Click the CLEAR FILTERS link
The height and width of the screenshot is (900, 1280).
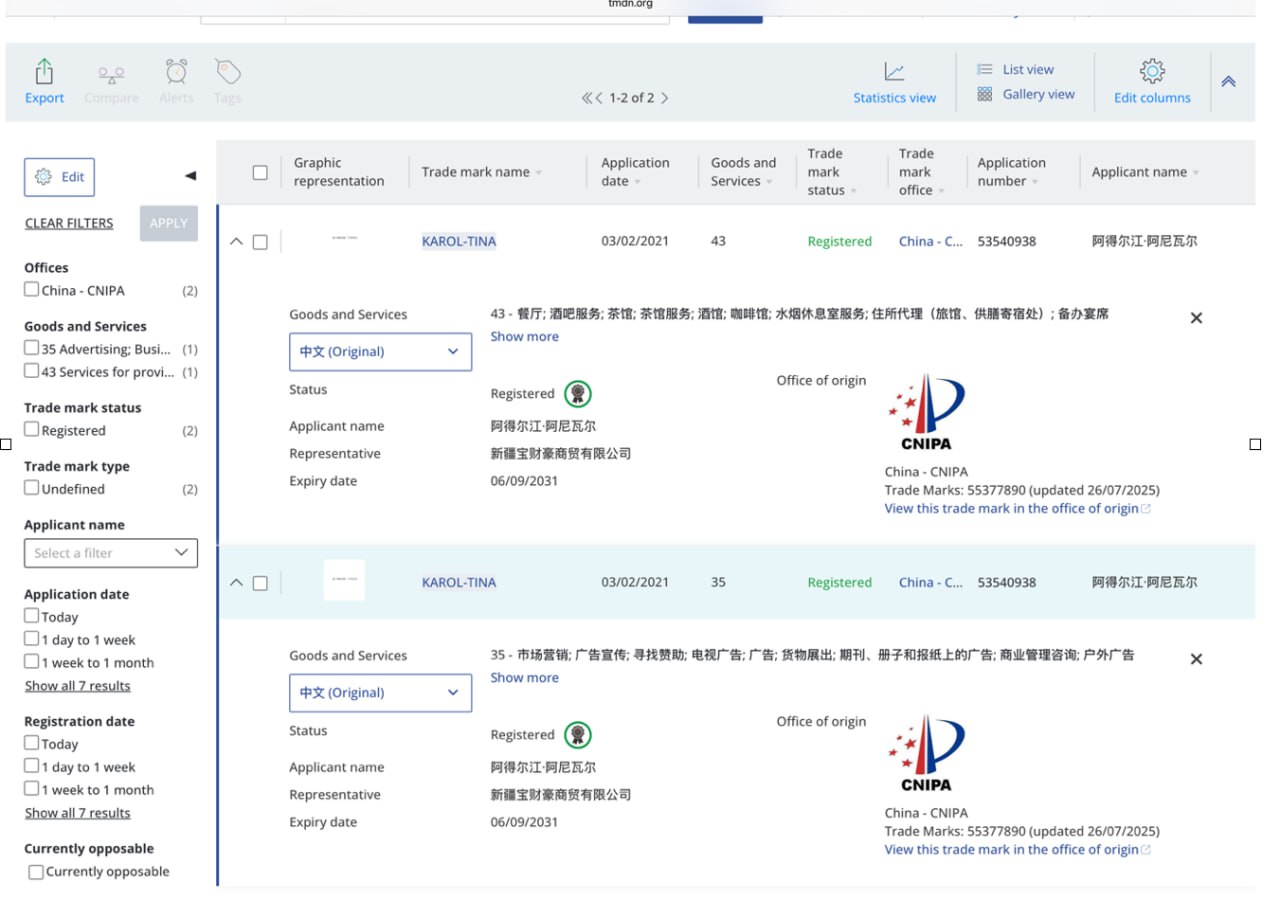tap(69, 223)
